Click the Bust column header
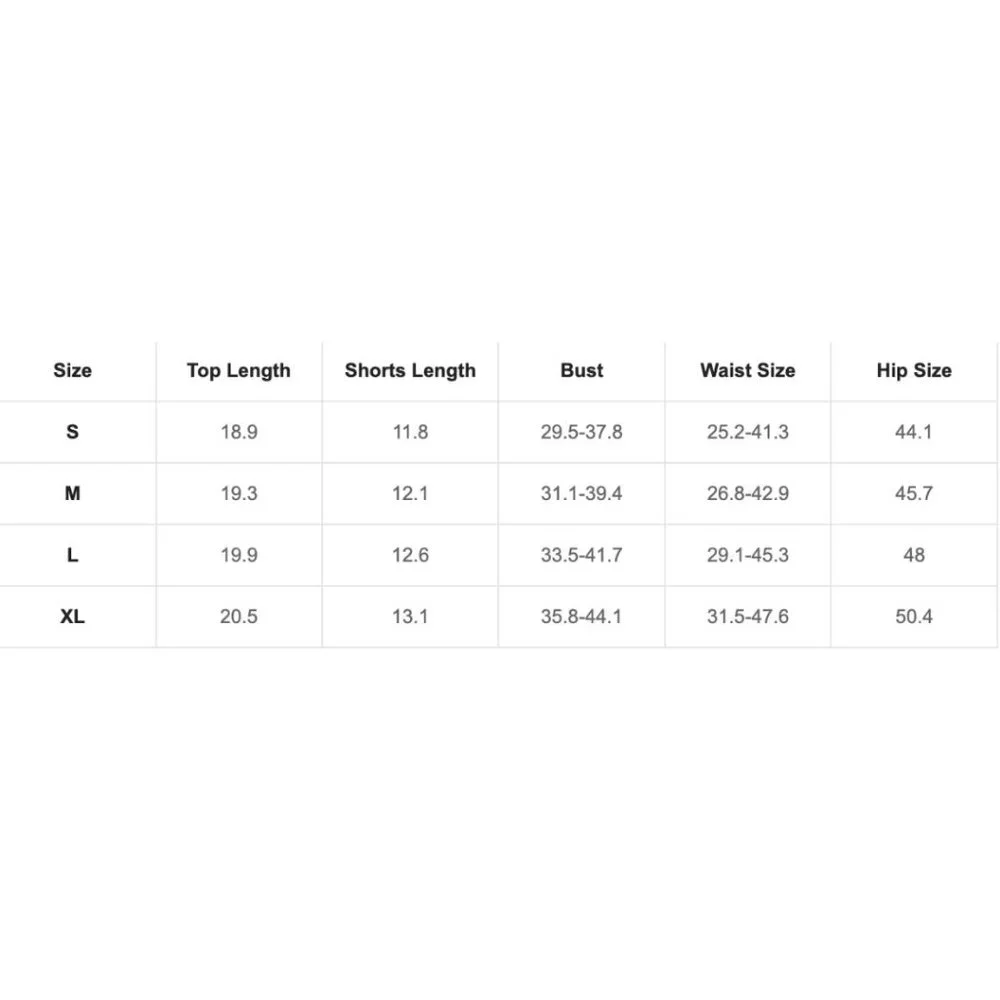The image size is (1000, 1000). point(582,371)
